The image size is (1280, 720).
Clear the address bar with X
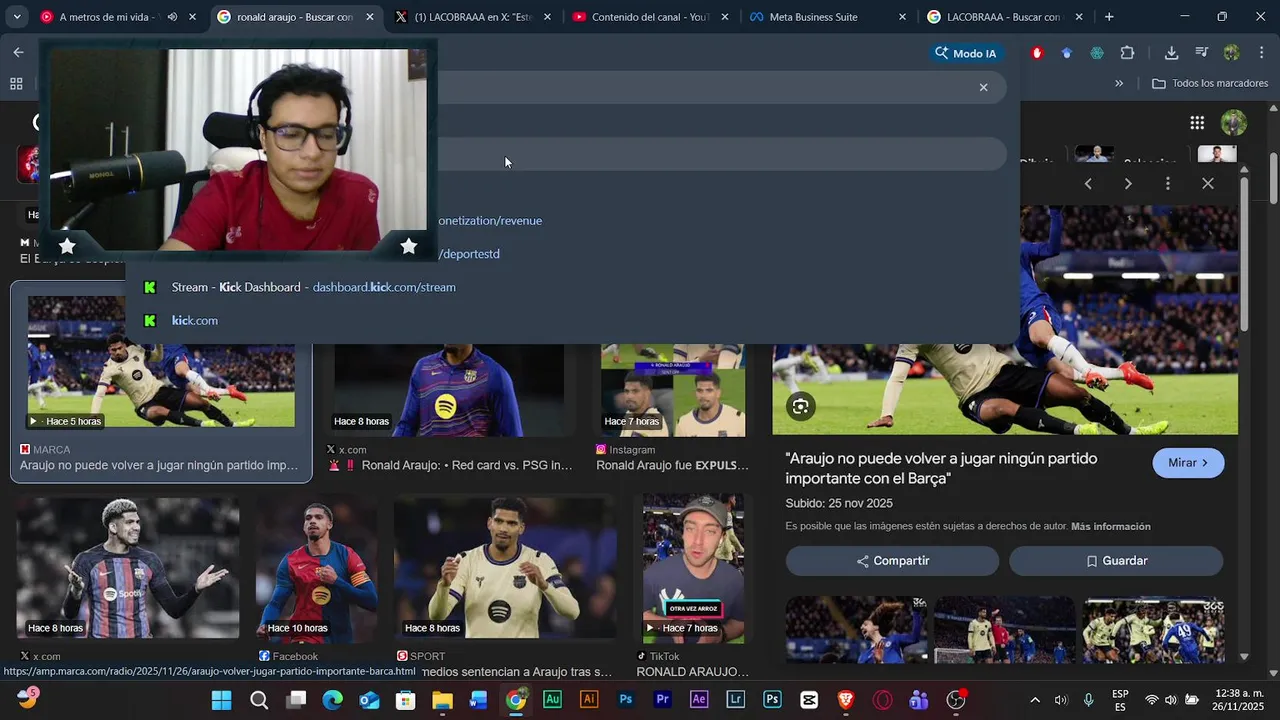[x=983, y=87]
